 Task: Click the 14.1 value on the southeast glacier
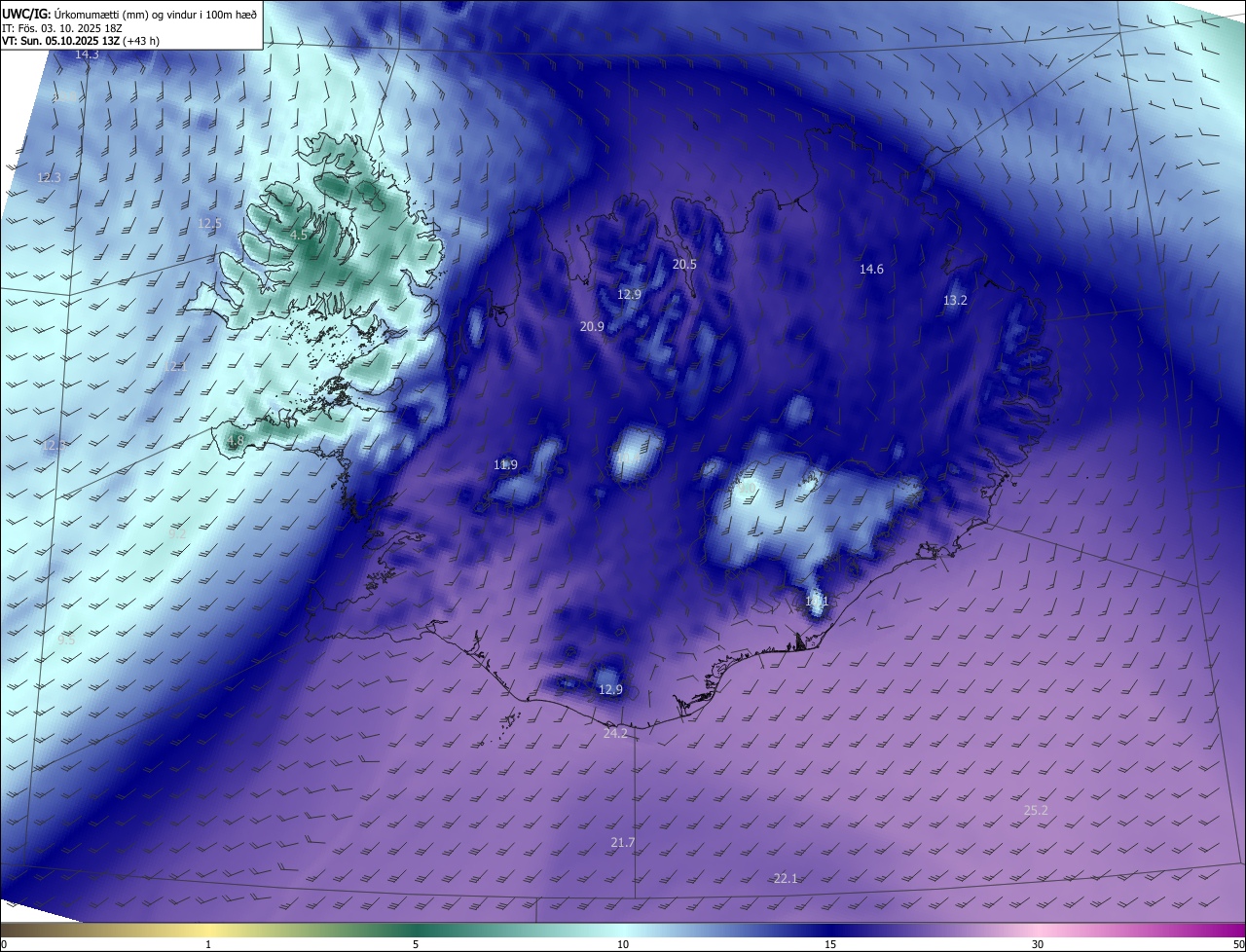[x=817, y=602]
